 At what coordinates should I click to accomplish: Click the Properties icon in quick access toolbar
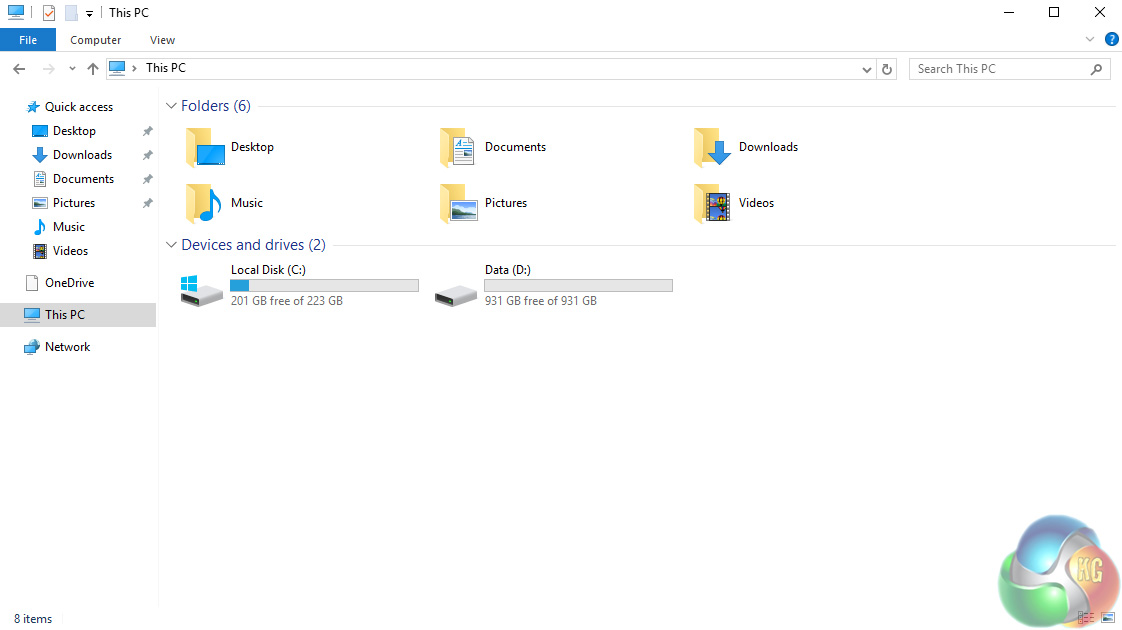click(x=49, y=13)
